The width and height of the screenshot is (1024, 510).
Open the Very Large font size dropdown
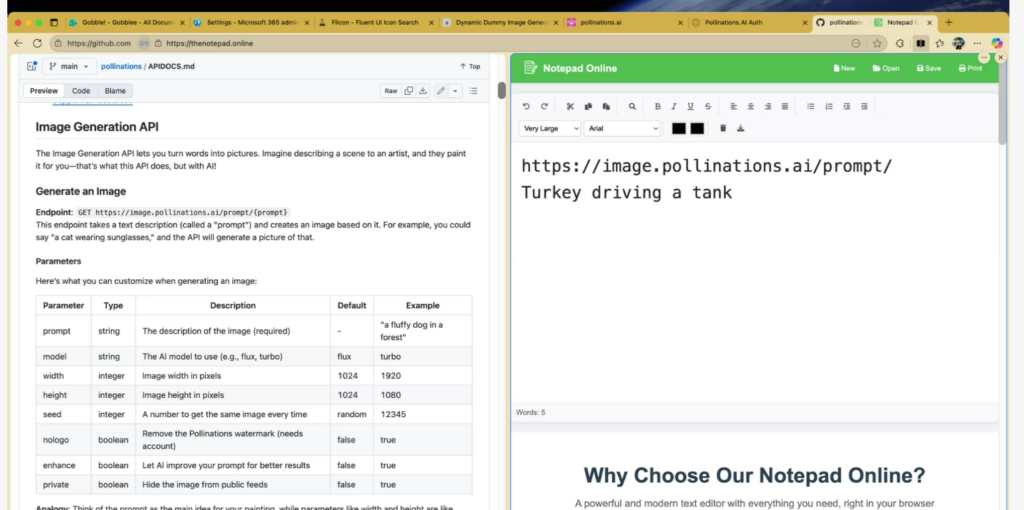coord(550,128)
